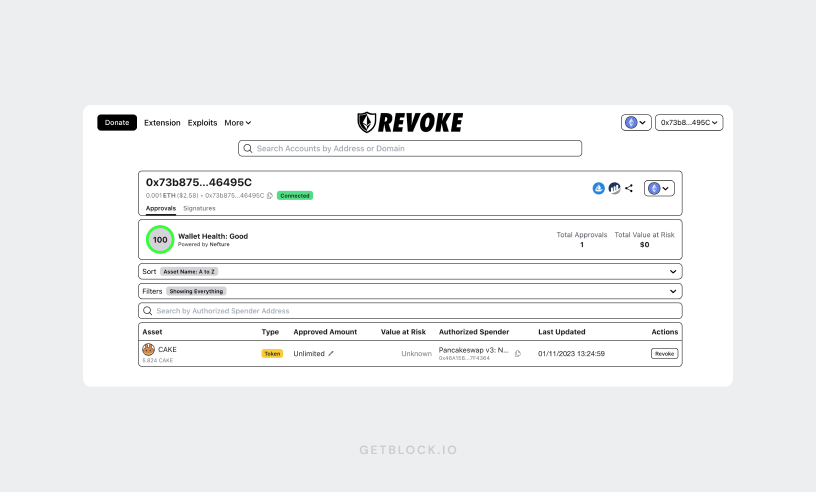Click the magnifier icon in the accounts search

coord(248,148)
